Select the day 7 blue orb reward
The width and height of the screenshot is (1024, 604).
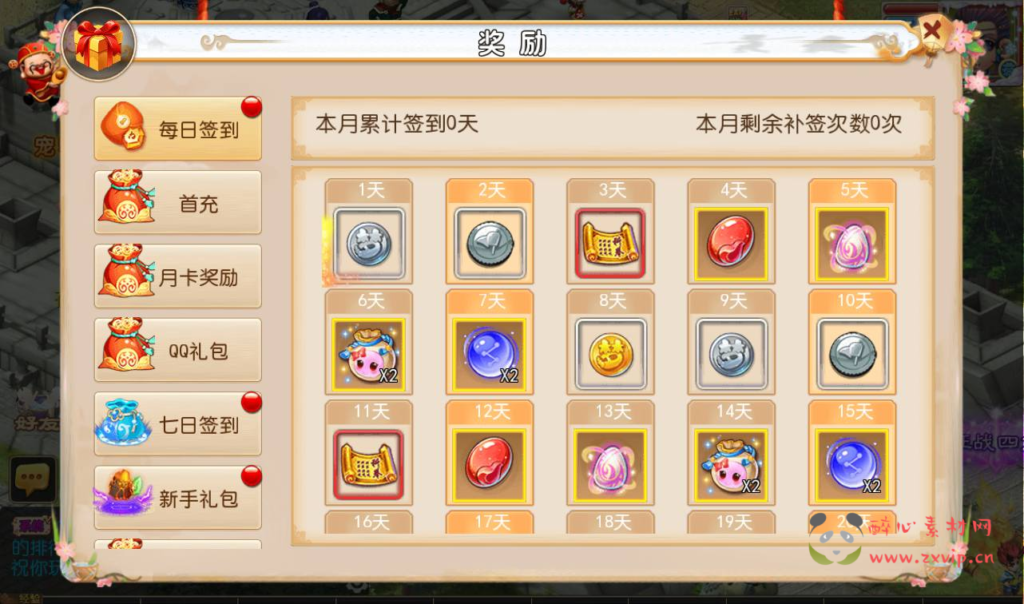[489, 355]
